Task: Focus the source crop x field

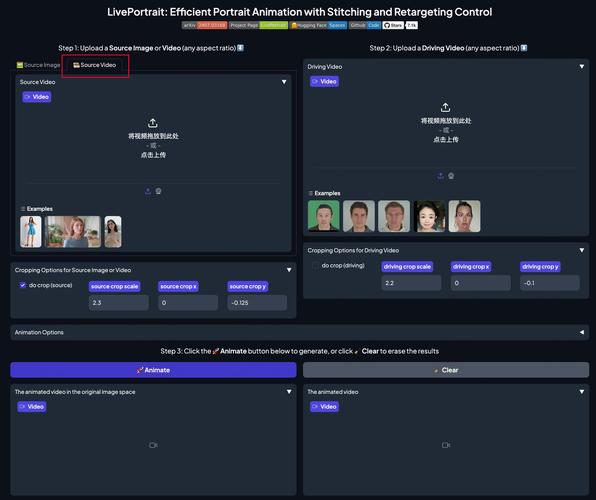Action: [188, 303]
